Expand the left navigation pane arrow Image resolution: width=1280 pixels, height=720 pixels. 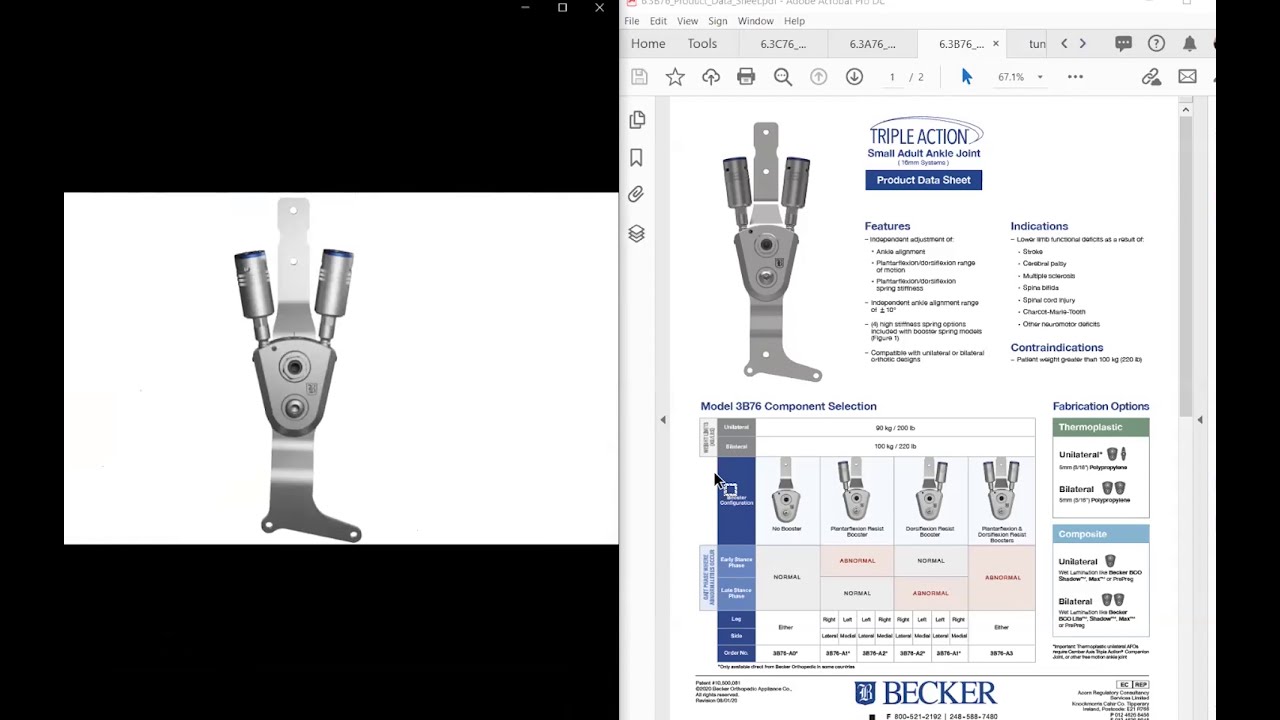(x=662, y=420)
